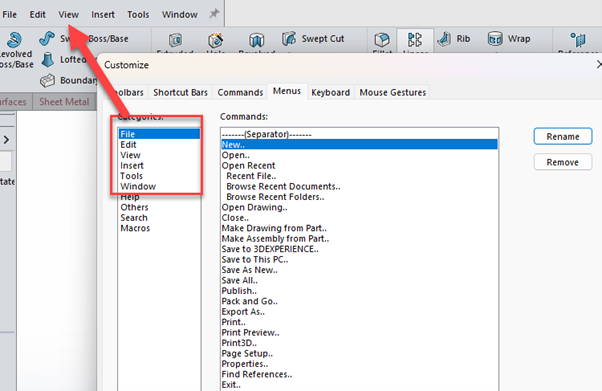Switch to the Surfaces ribbon tab
This screenshot has height=391, width=602.
[13, 102]
